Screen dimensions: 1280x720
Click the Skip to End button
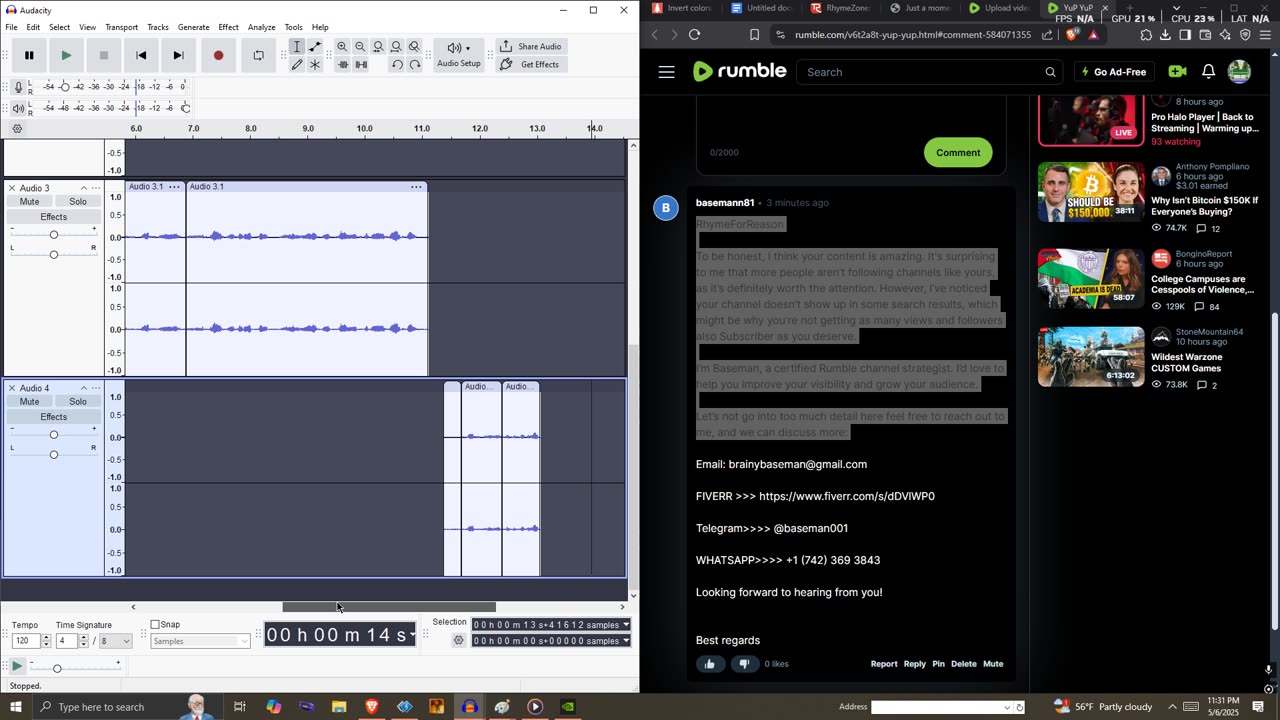tap(178, 55)
